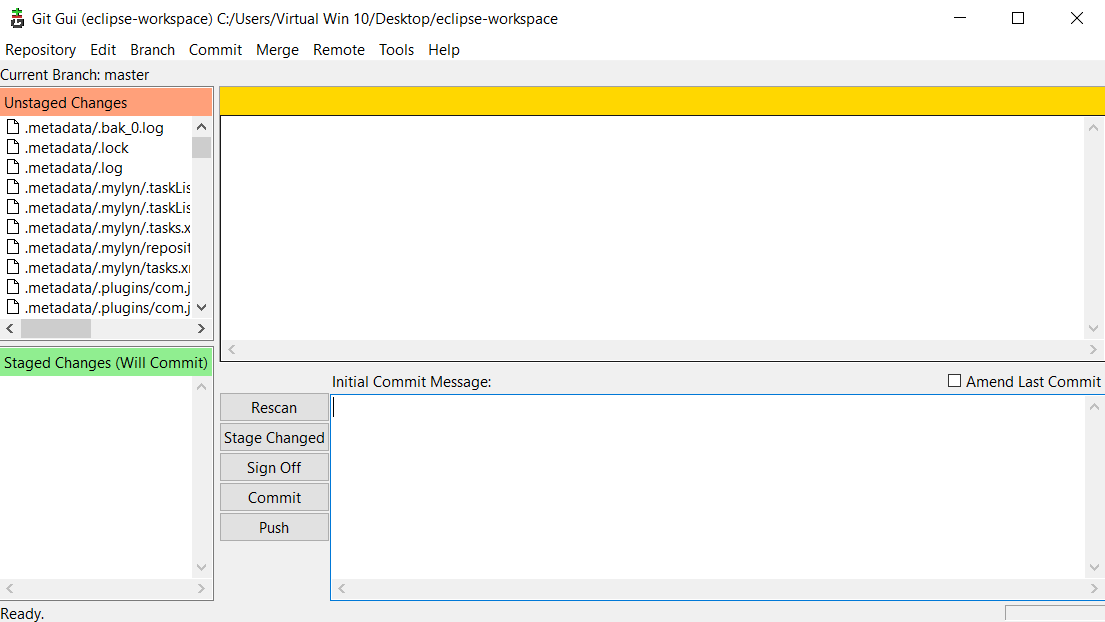Click the Sign Off button
Viewport: 1105px width, 622px height.
click(x=274, y=468)
